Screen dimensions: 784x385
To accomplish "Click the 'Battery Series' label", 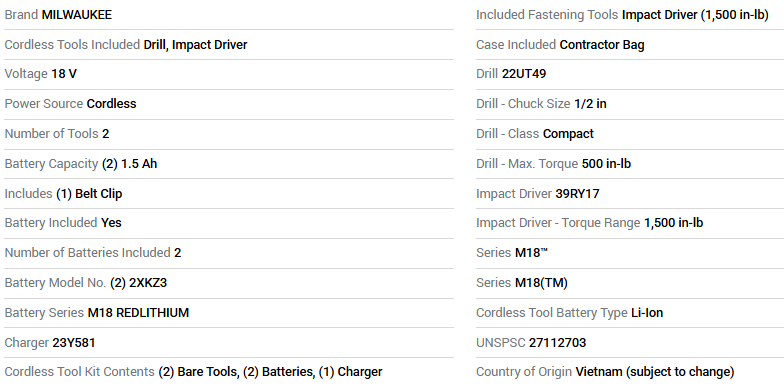I will (x=44, y=313).
